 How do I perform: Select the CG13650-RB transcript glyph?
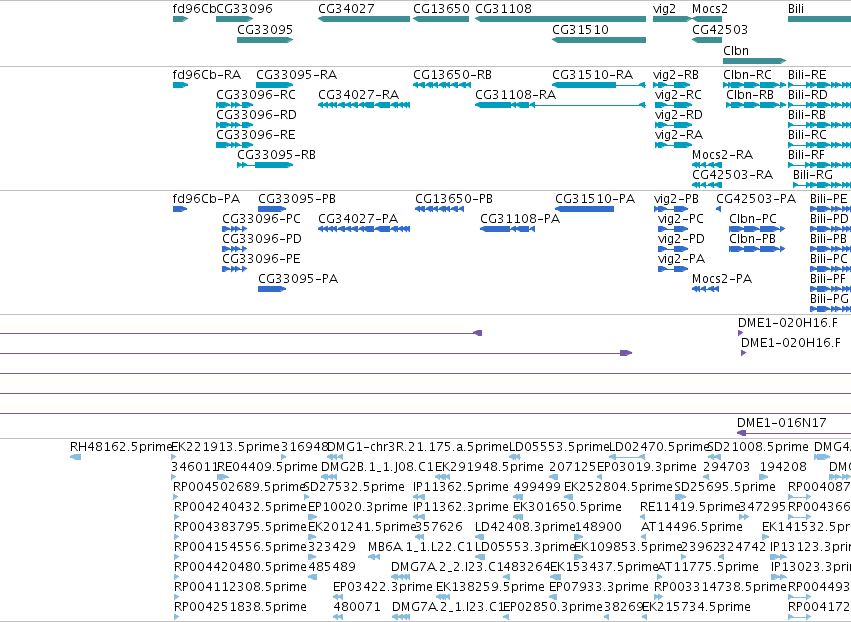(441, 85)
